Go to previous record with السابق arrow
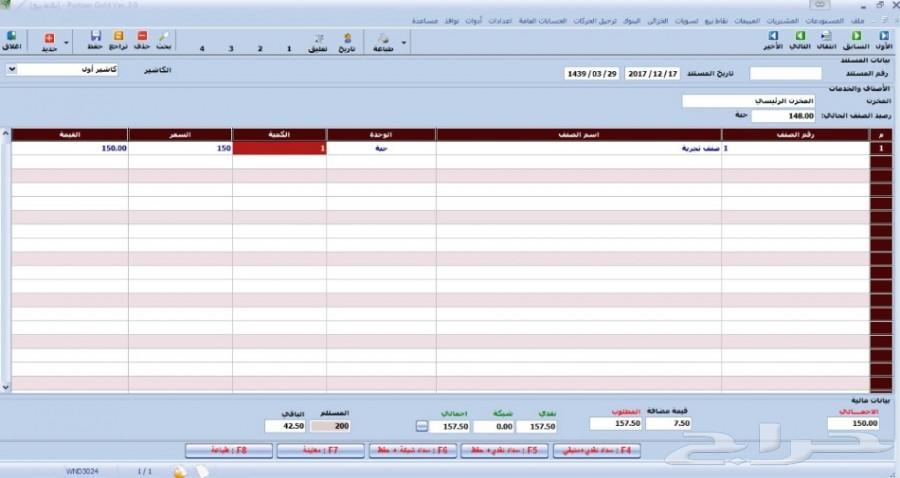 coord(856,41)
